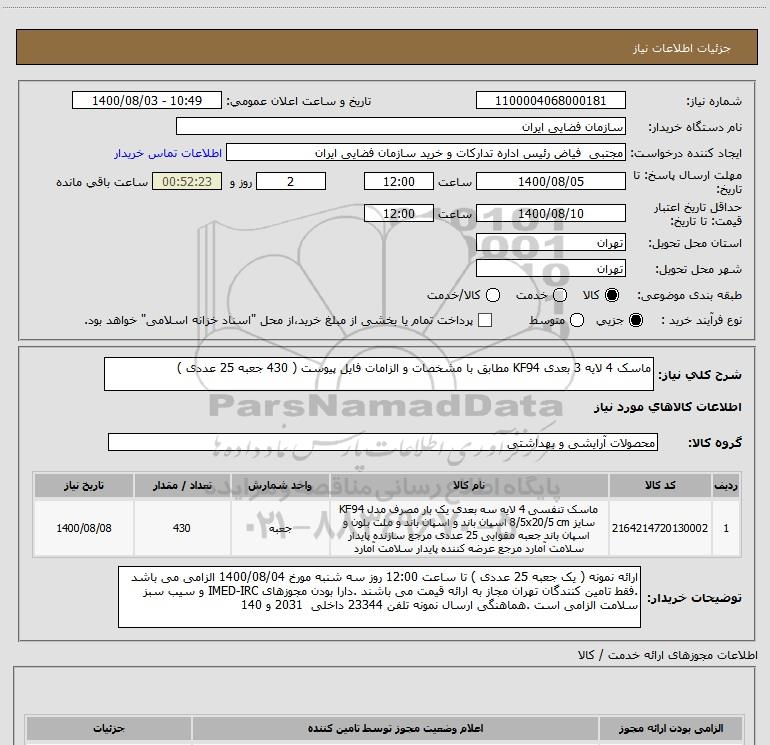Click the requester field مجتبی فیاض
770x745 pixels.
pos(426,152)
